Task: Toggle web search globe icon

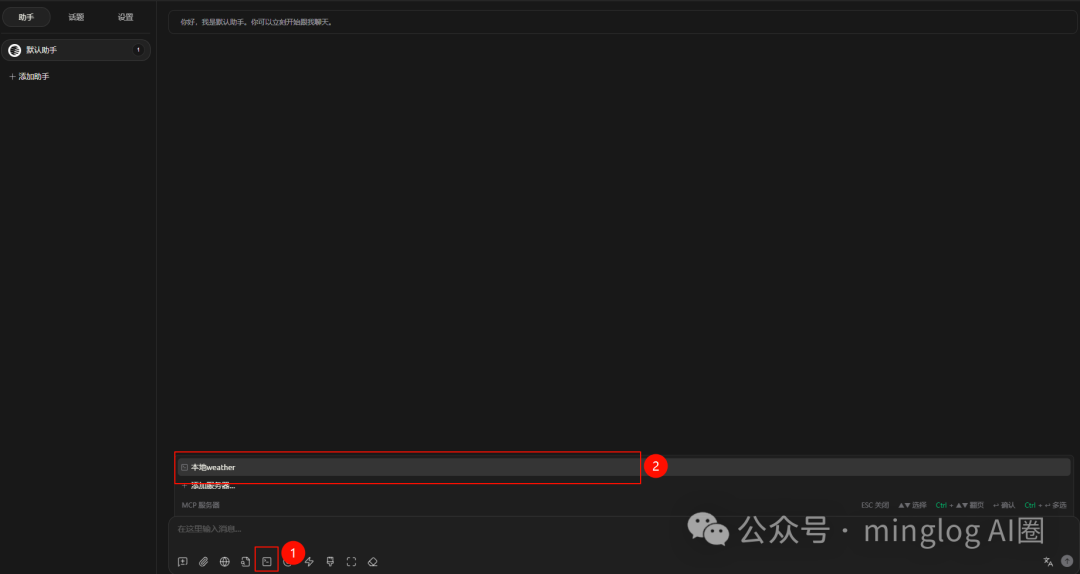Action: 225,562
